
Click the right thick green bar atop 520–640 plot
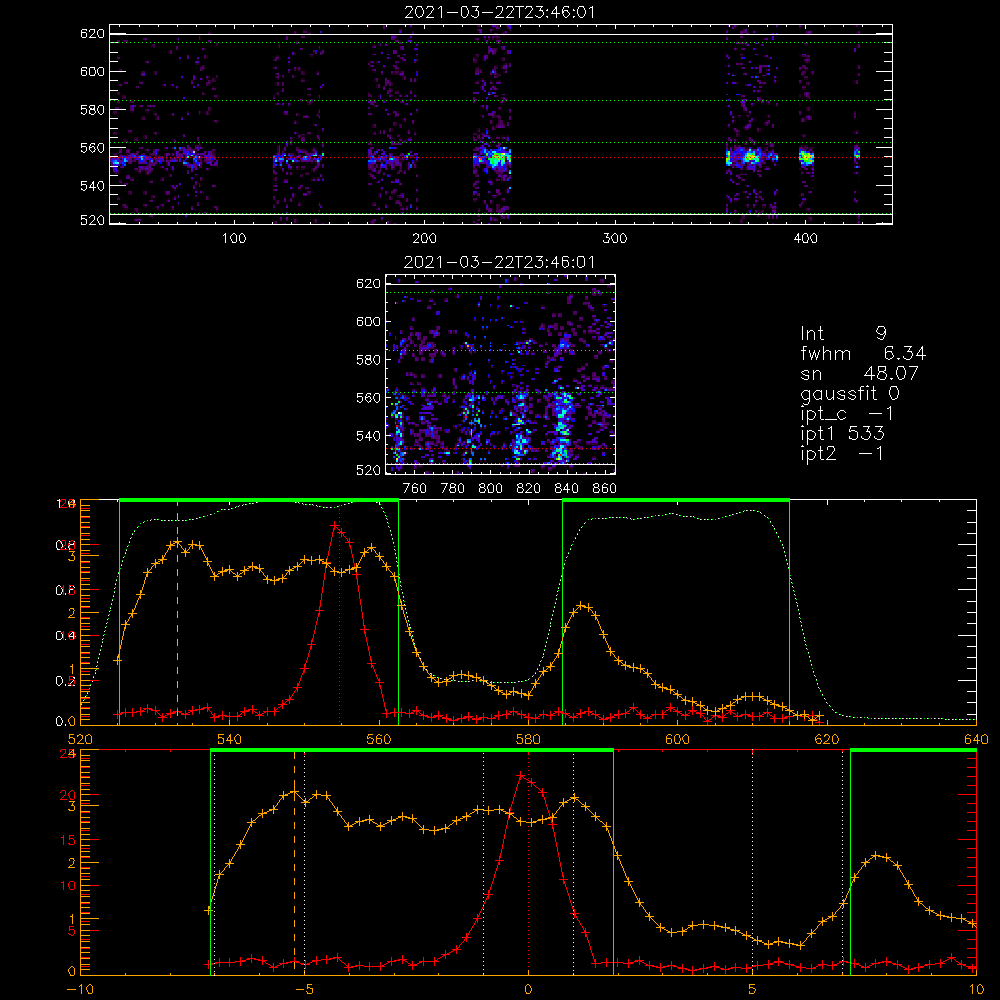[676, 500]
